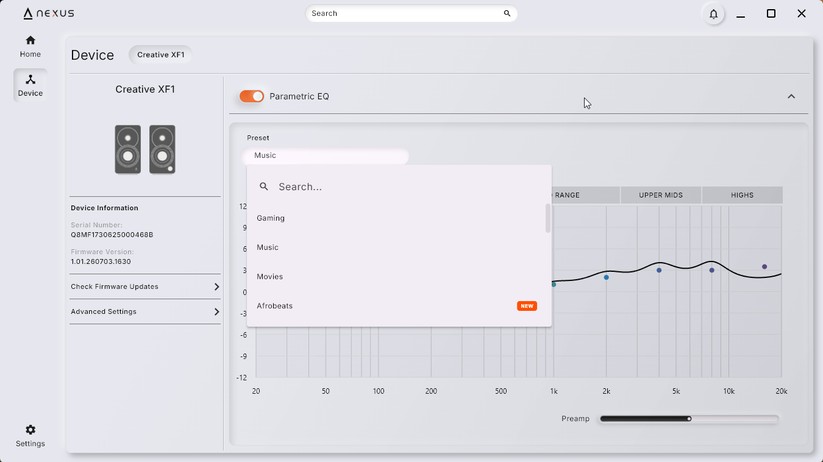Focus the top Search field
Image resolution: width=823 pixels, height=462 pixels.
[411, 14]
